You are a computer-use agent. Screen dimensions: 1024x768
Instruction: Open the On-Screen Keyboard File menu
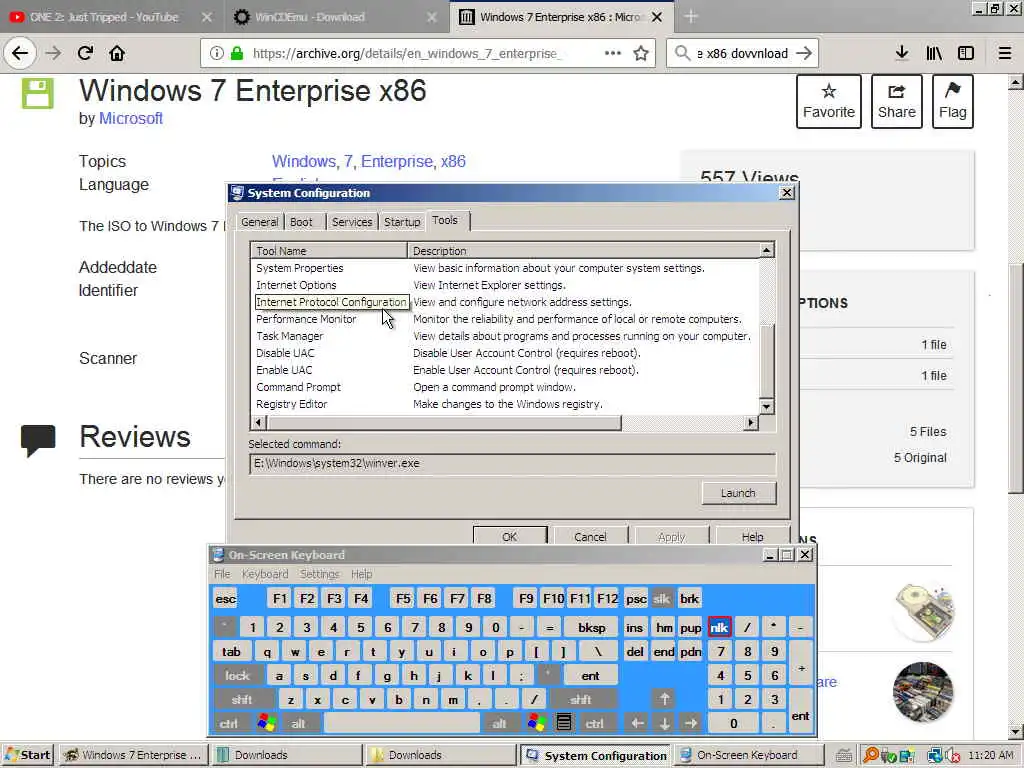(x=222, y=574)
